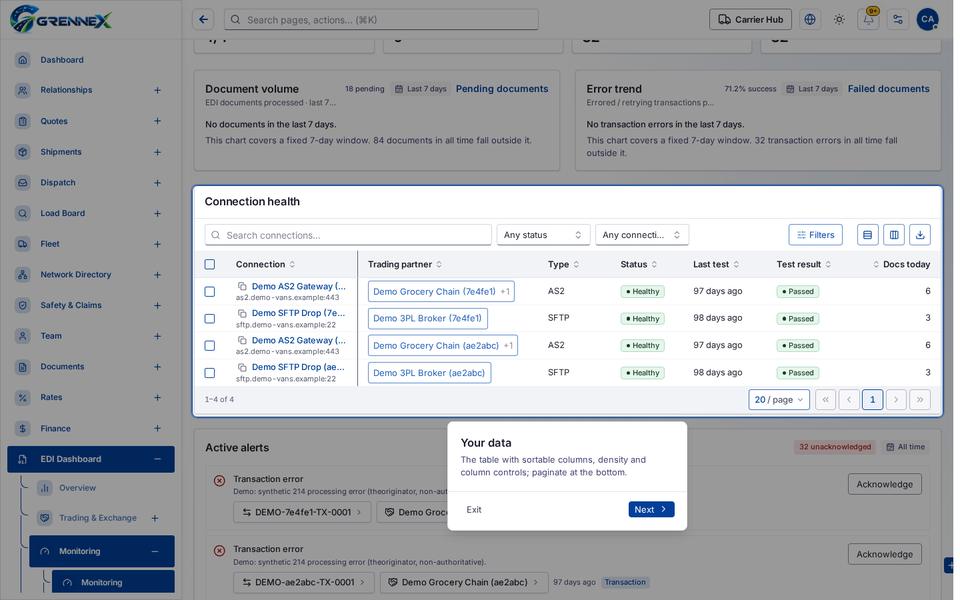Image resolution: width=960 pixels, height=600 pixels.
Task: Open the language globe icon
Action: click(x=809, y=20)
